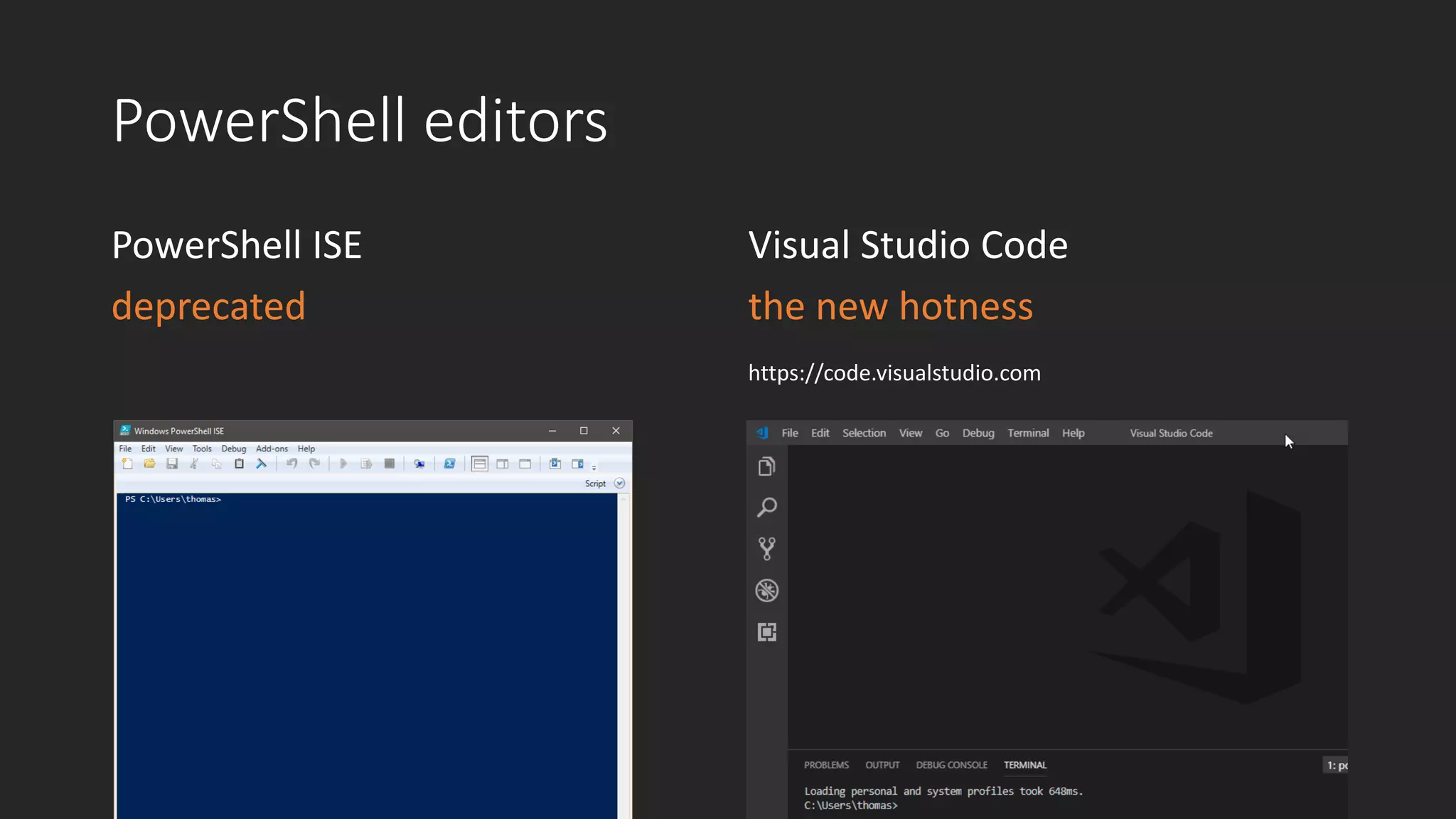Expand the Script pane with the round chevron
1456x819 pixels.
coord(619,483)
